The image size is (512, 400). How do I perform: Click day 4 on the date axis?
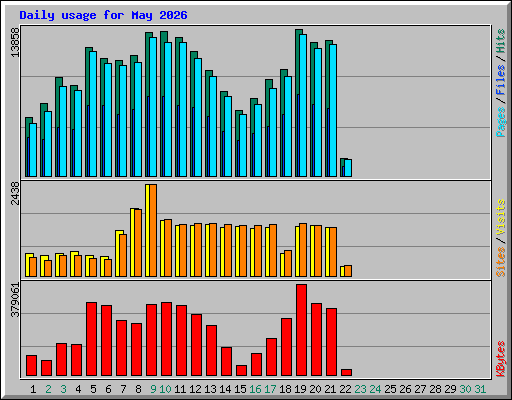tap(78, 389)
